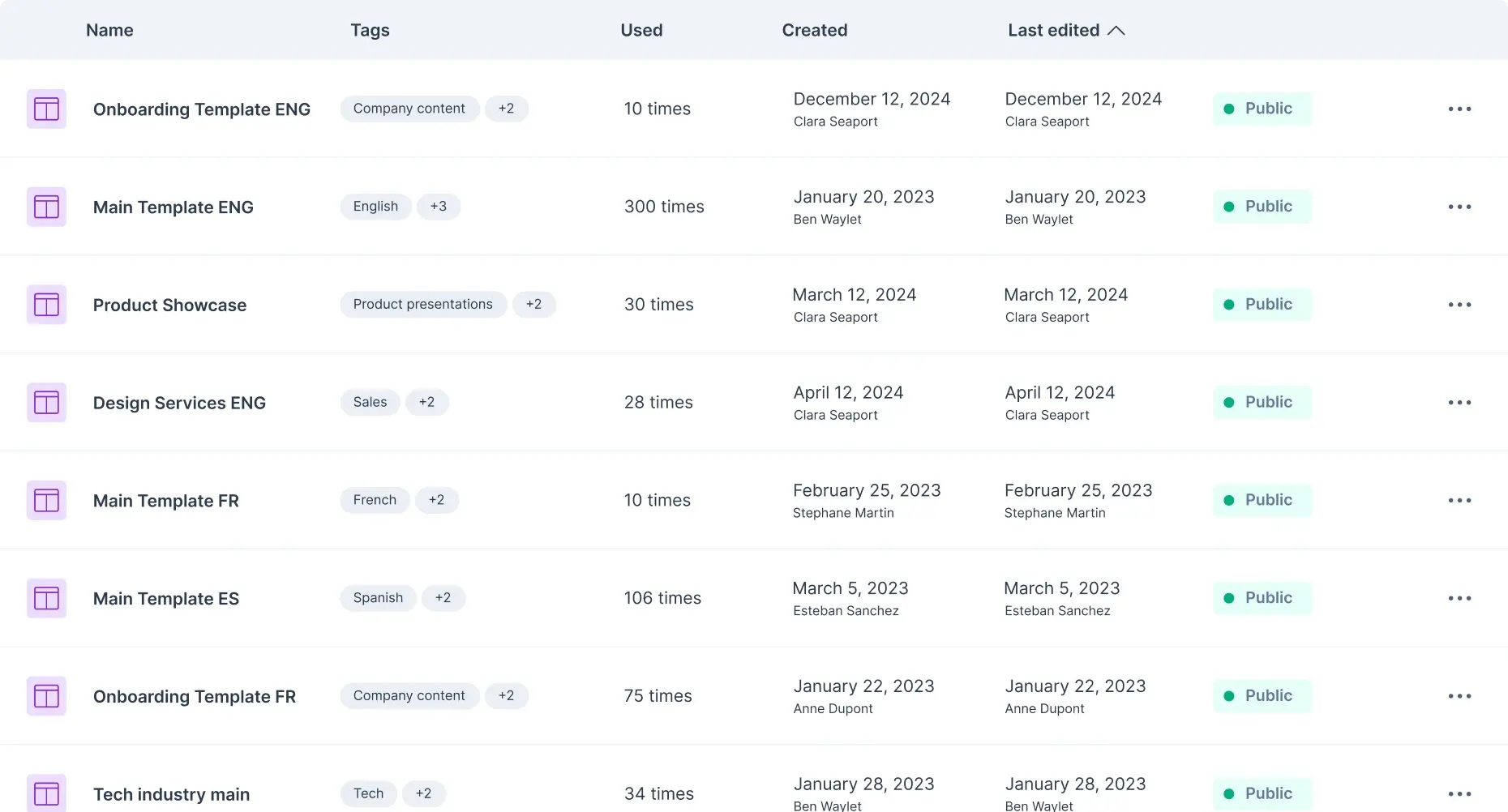1508x812 pixels.
Task: Select the French tag on Main Template FR
Action: click(375, 500)
